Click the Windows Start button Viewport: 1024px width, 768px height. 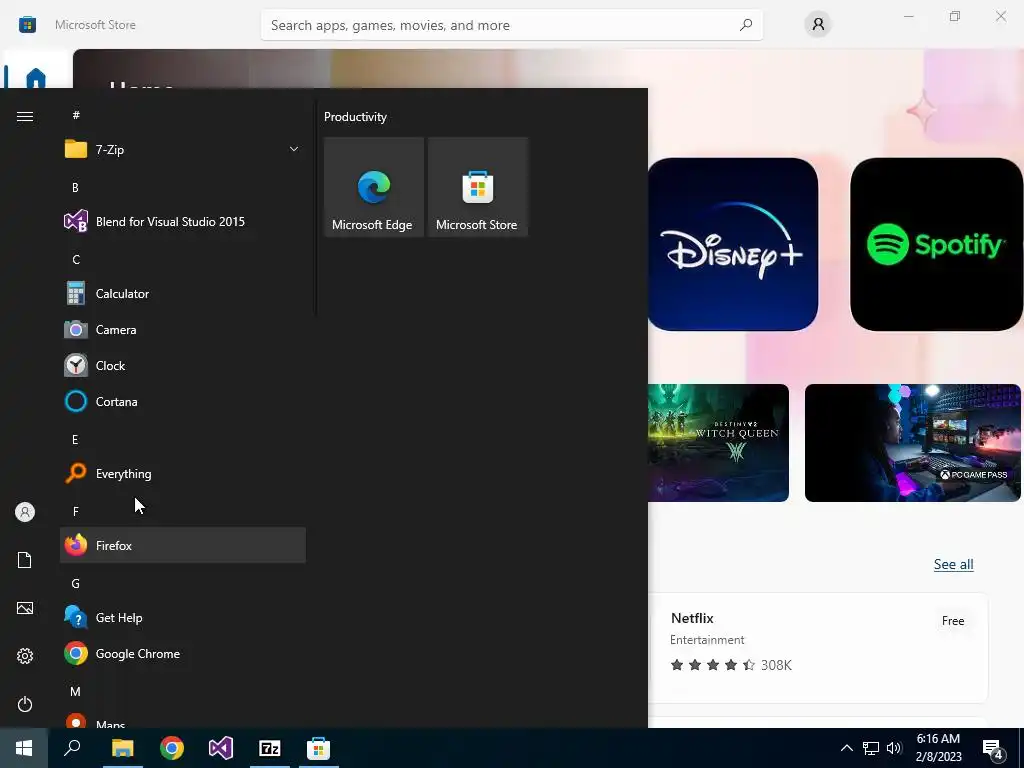[24, 748]
